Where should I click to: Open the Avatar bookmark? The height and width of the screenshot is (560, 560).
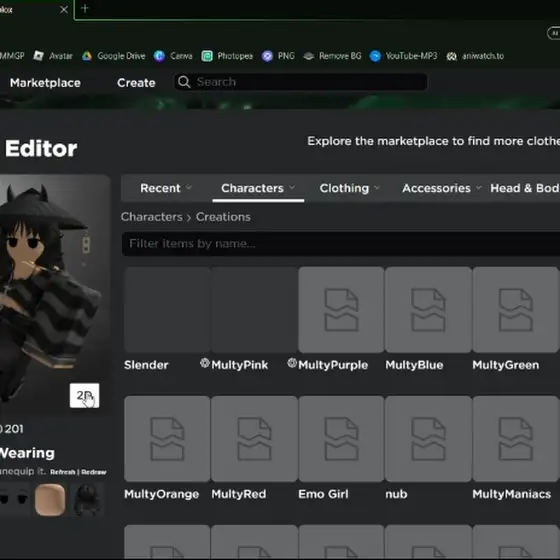coord(53,56)
